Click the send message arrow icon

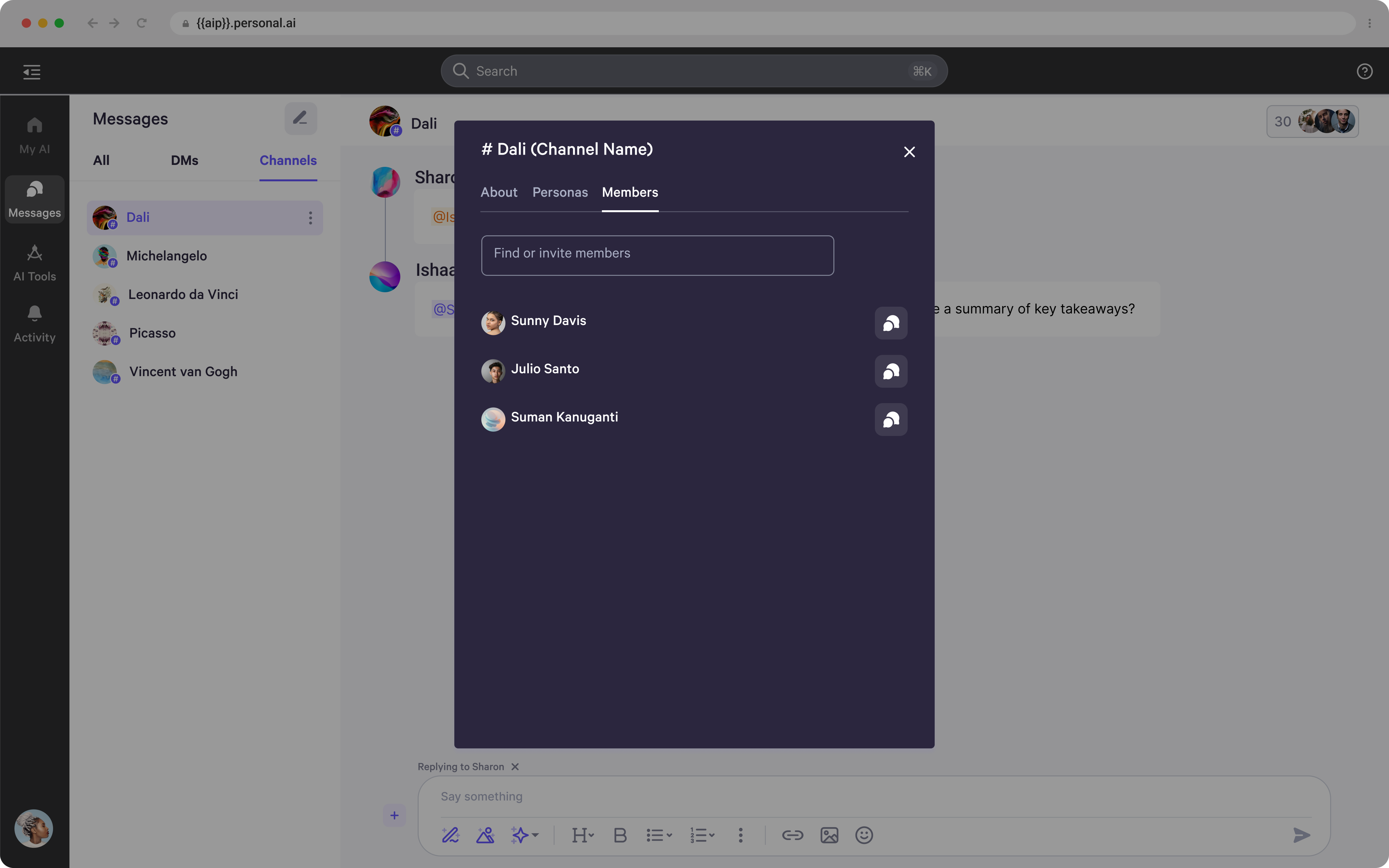1301,835
